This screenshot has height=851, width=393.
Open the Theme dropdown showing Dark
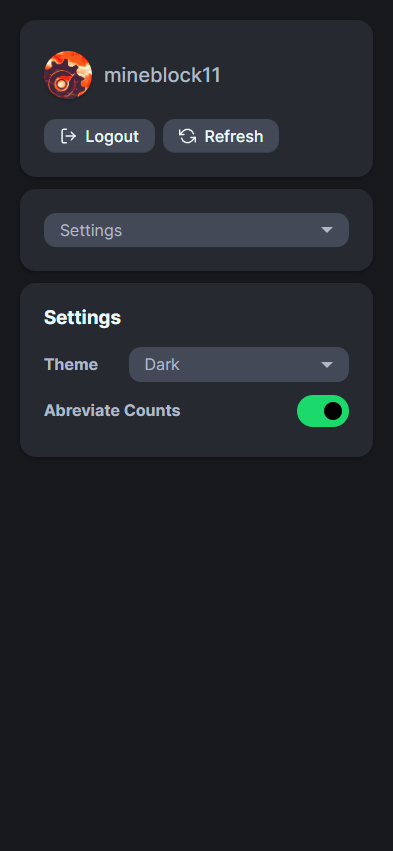239,365
